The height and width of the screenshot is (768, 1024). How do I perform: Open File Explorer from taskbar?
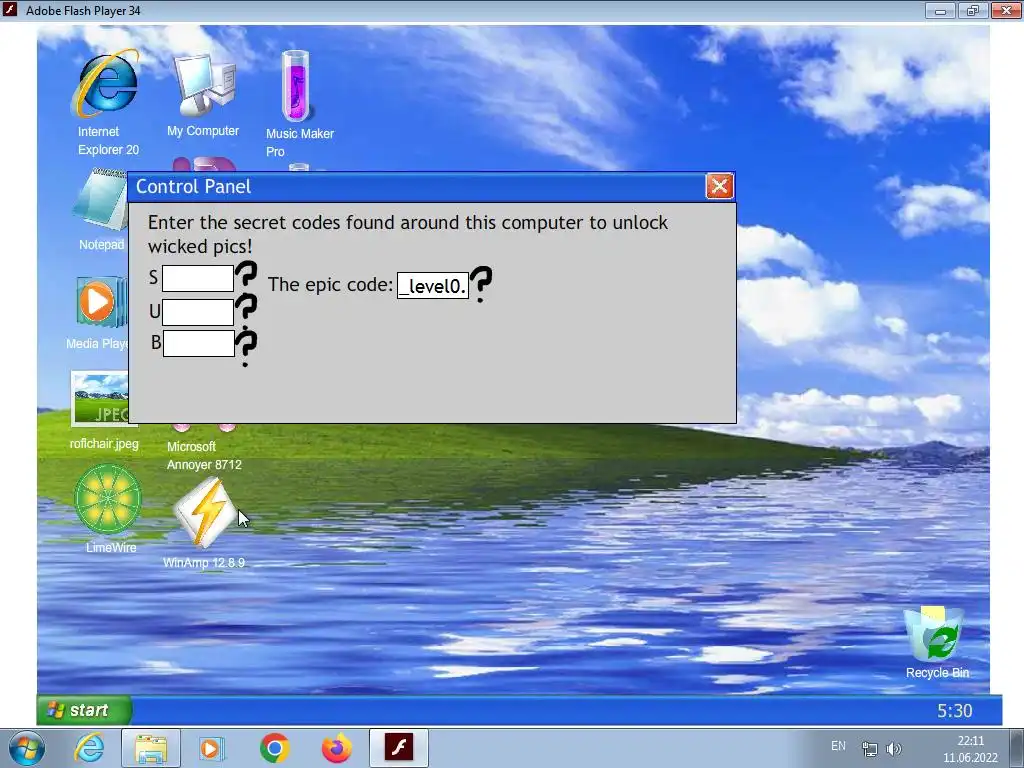151,748
